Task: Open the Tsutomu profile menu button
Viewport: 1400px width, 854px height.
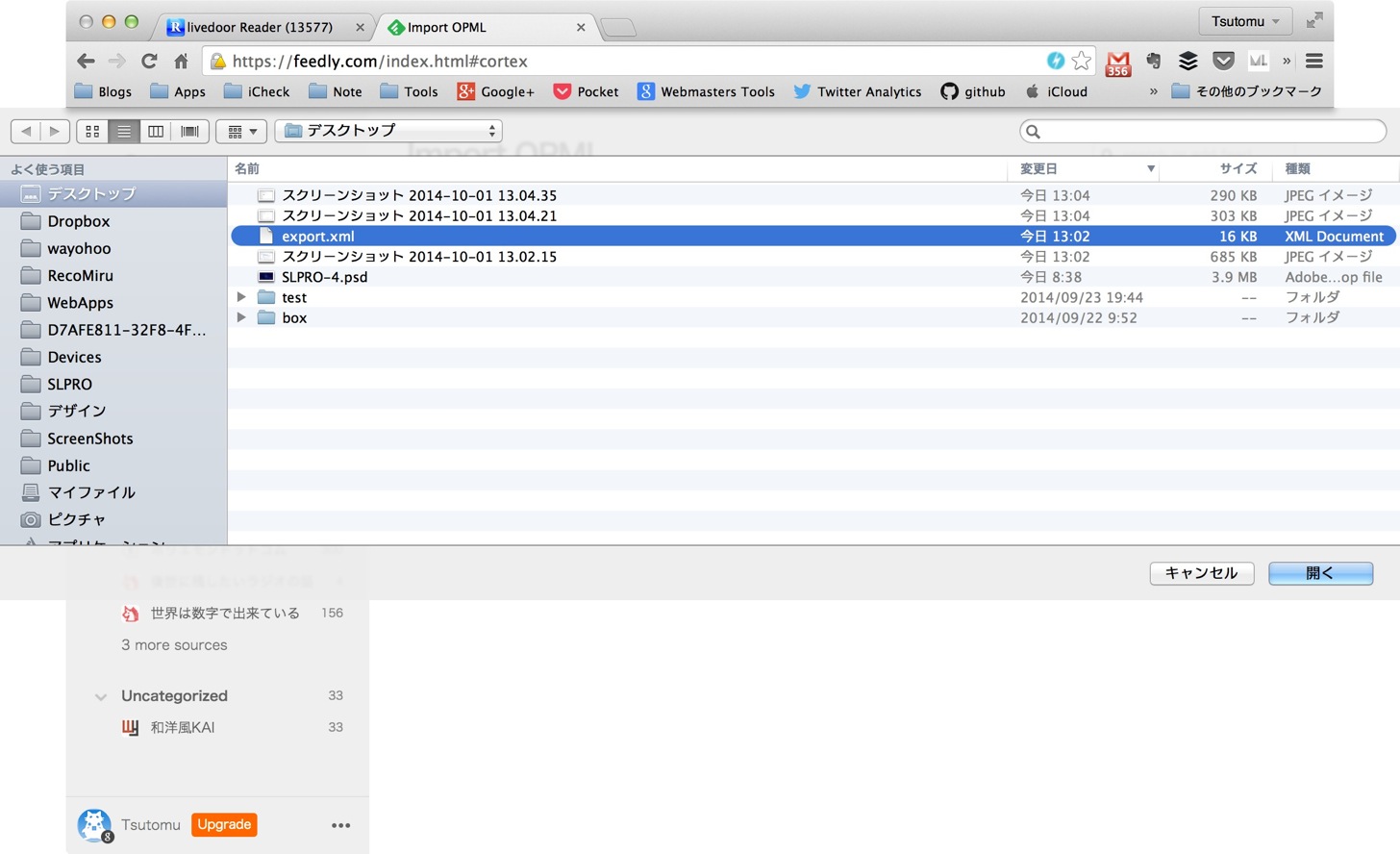Action: point(1245,21)
